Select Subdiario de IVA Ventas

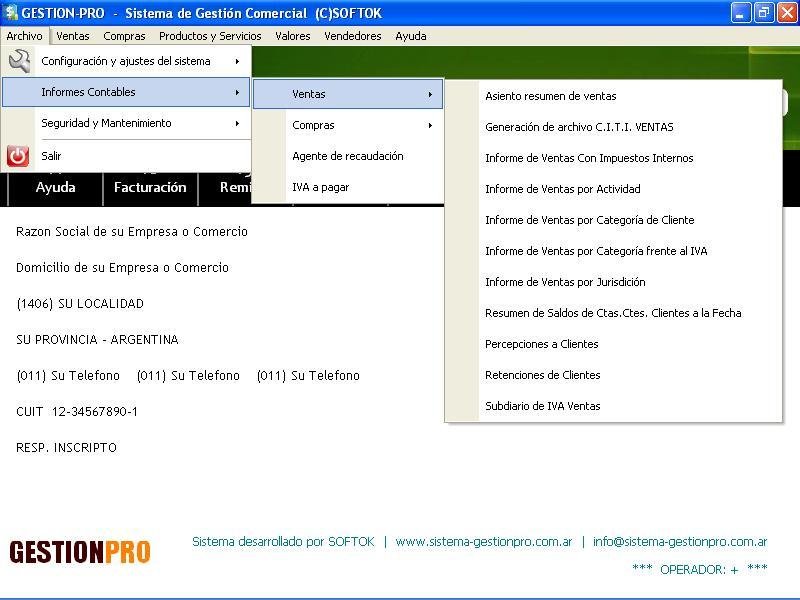coord(542,406)
